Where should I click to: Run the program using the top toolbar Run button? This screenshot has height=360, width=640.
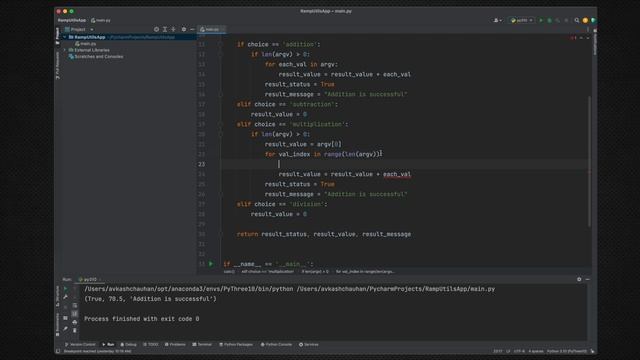[541, 20]
